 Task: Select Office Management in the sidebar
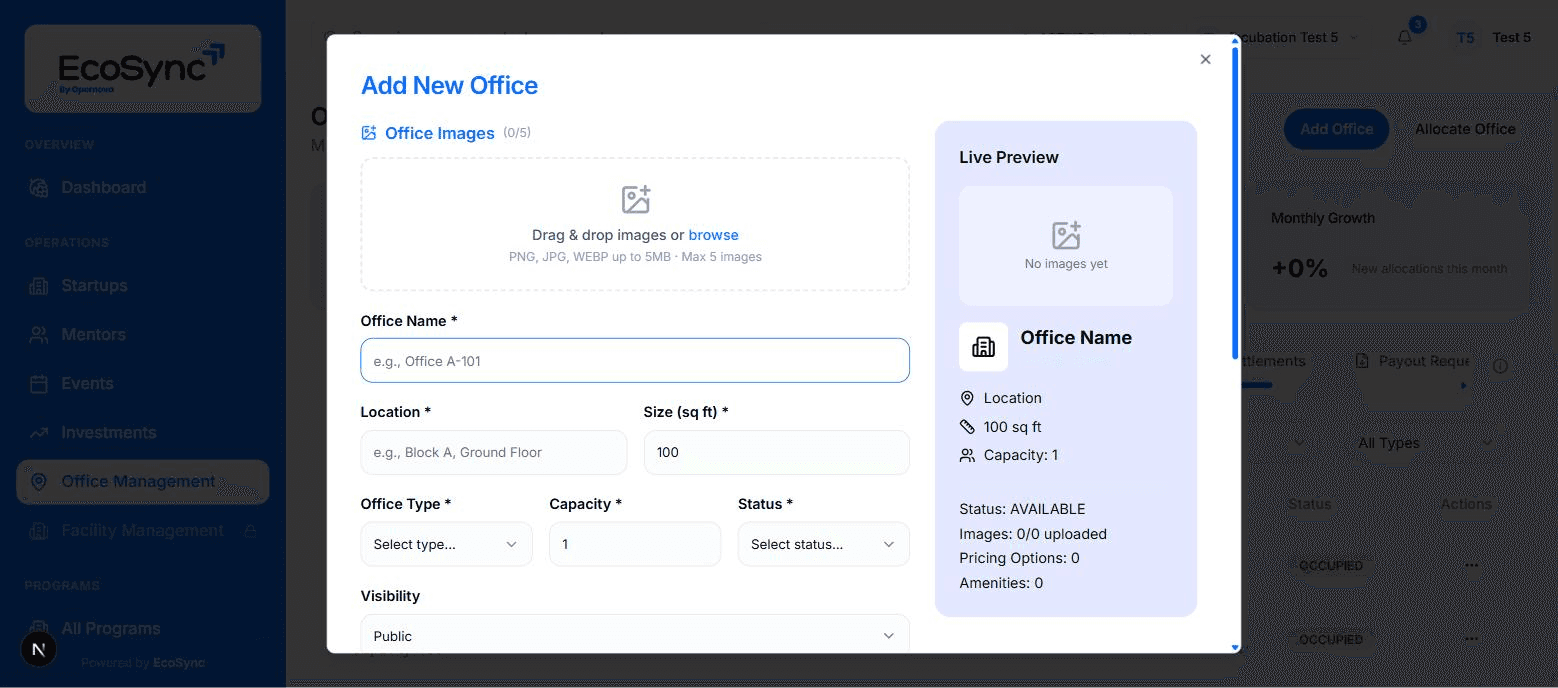(143, 481)
